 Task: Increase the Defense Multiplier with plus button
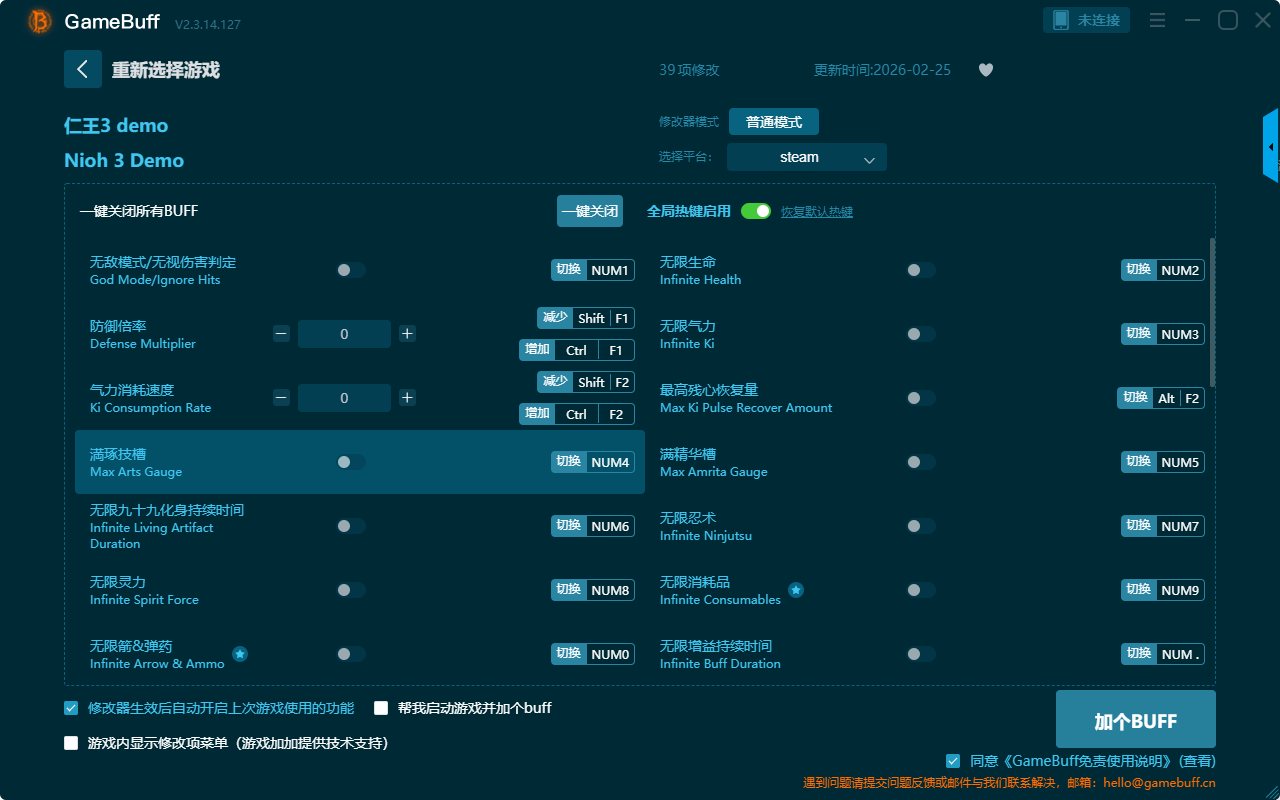click(x=407, y=334)
